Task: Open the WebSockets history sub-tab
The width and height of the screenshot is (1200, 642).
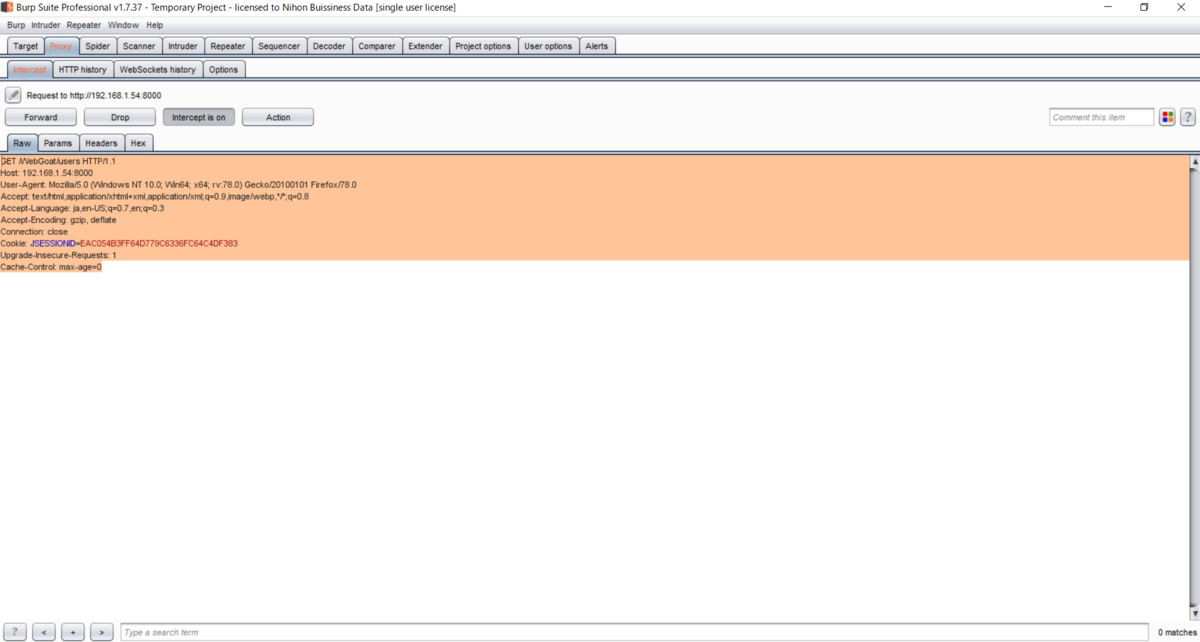Action: [x=157, y=70]
